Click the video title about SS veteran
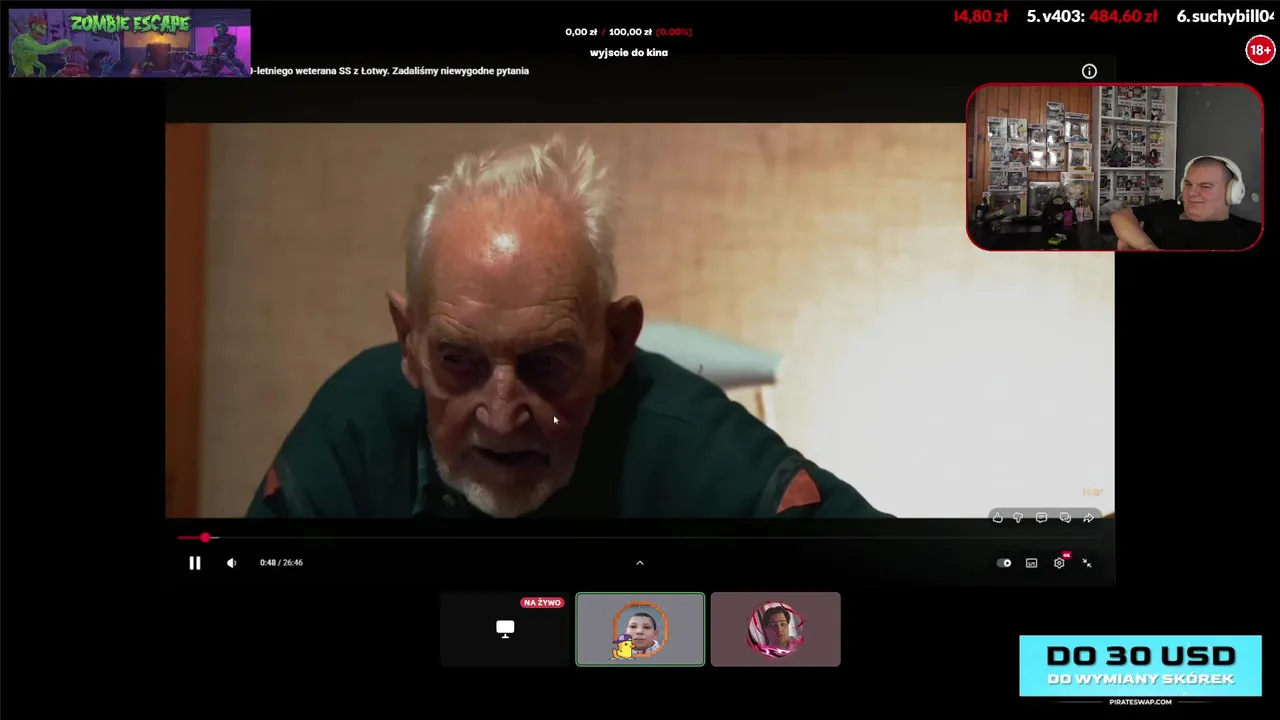 click(x=389, y=71)
